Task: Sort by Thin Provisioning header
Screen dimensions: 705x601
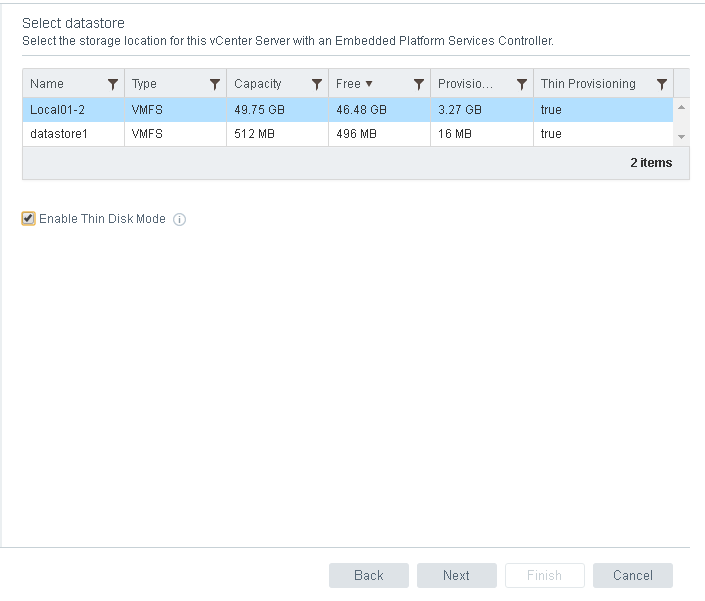Action: click(588, 85)
